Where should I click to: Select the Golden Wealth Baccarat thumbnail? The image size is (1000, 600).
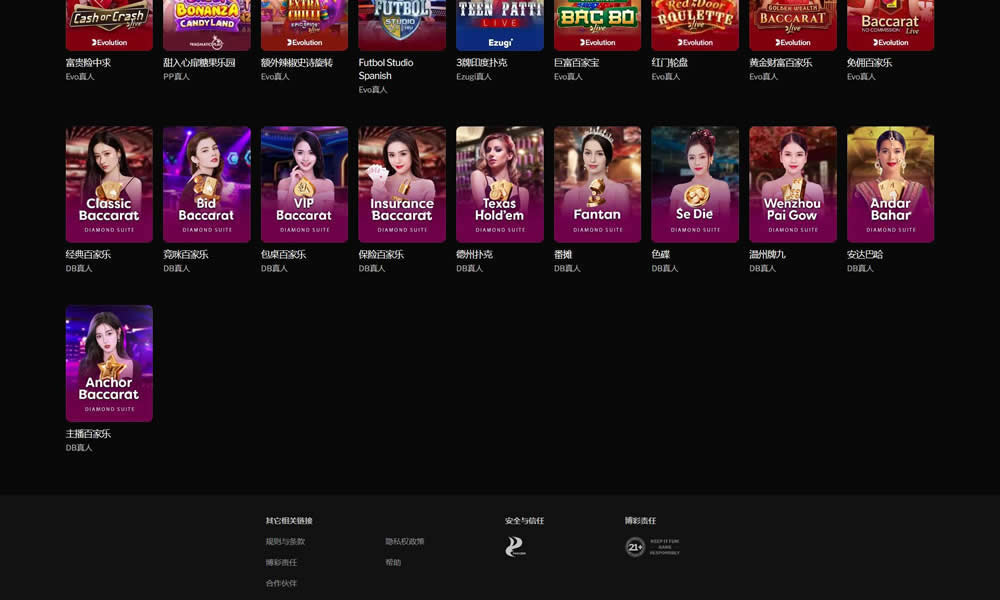793,25
